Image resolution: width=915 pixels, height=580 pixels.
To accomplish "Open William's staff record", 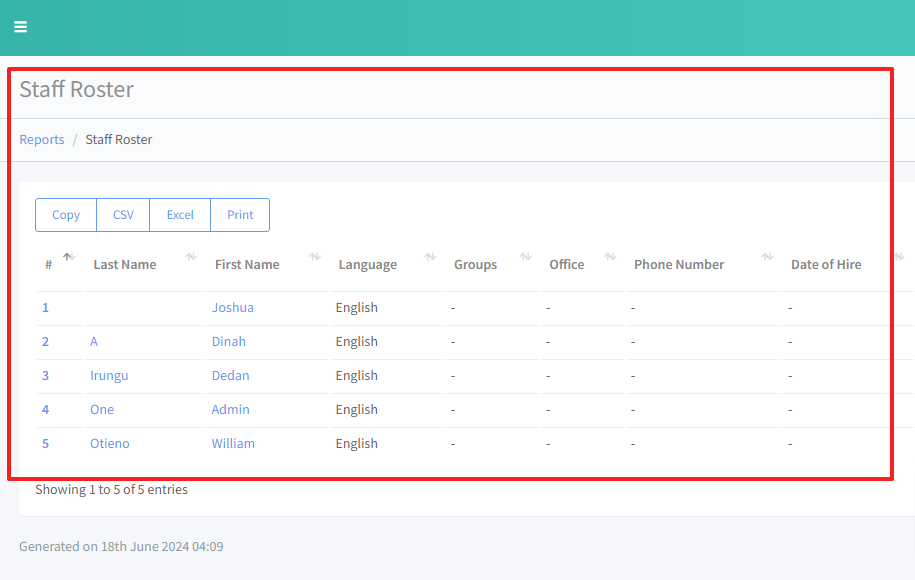I will 233,444.
